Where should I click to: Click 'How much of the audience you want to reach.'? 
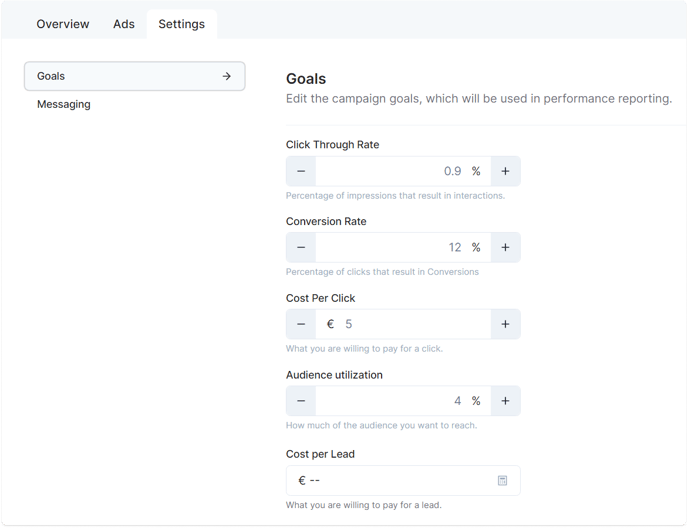coord(381,425)
